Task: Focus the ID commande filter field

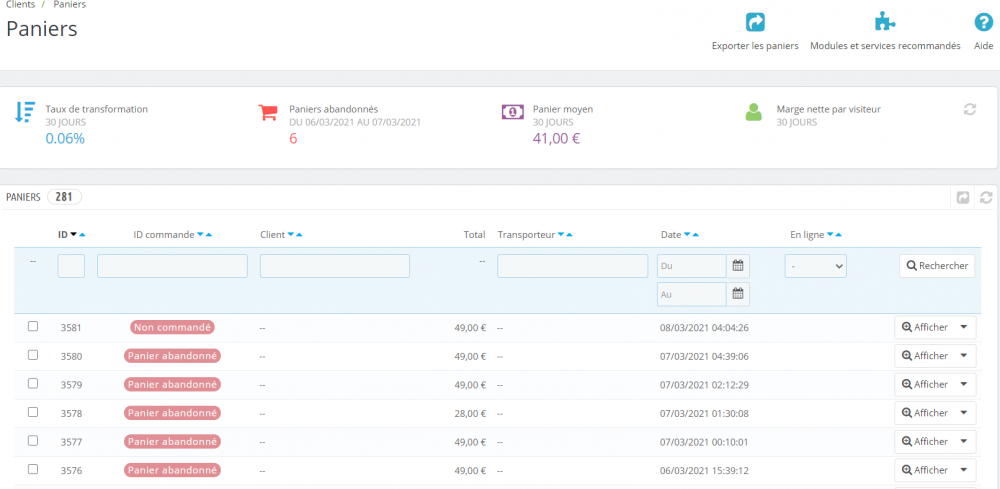Action: point(172,266)
